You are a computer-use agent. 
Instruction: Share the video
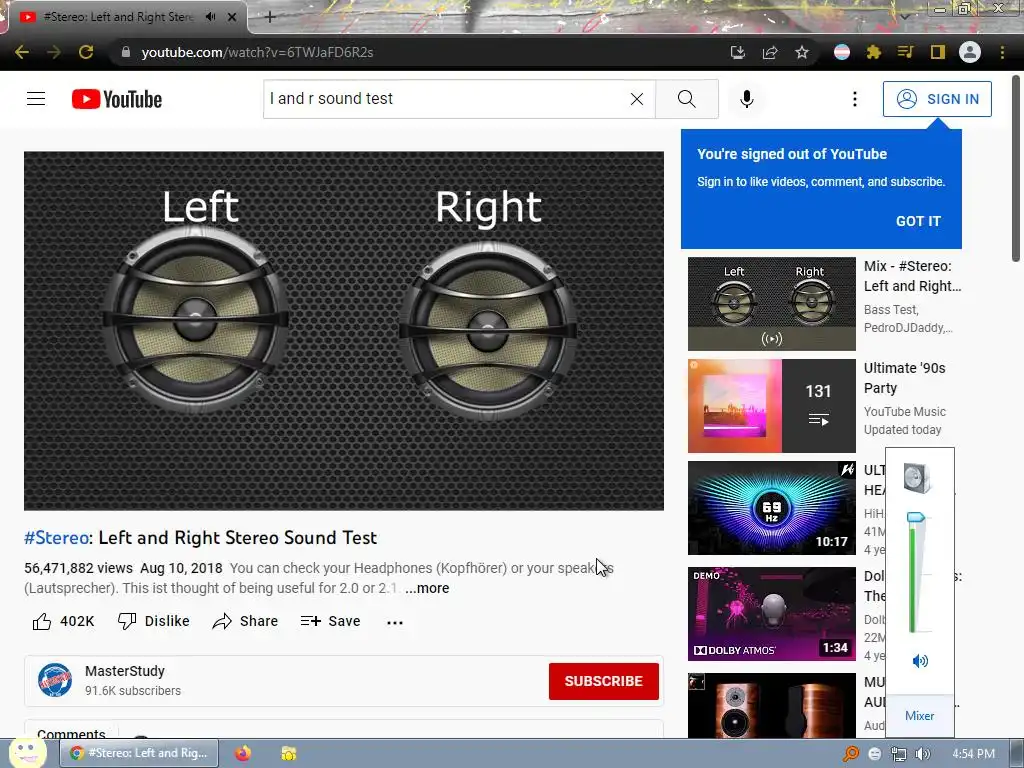tap(246, 621)
